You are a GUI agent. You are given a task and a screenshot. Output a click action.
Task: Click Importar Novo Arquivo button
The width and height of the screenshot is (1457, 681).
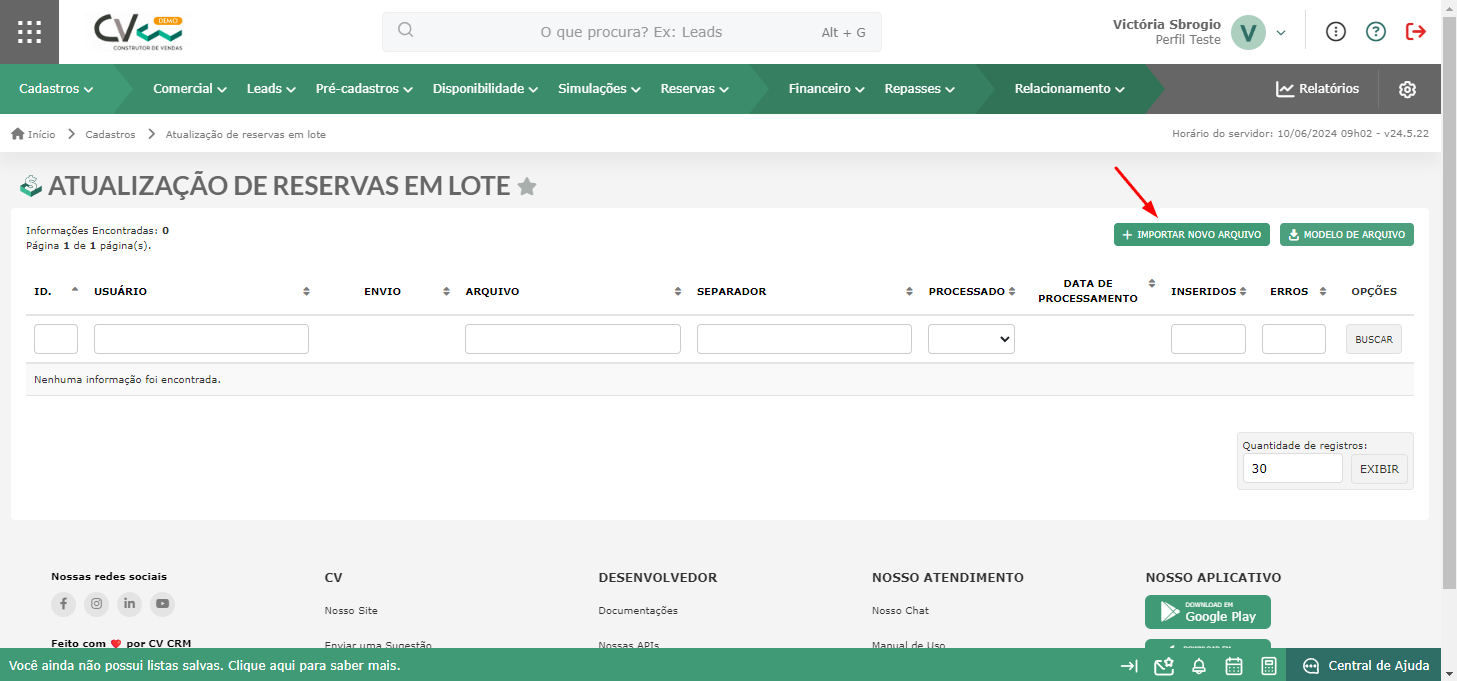[x=1192, y=235]
